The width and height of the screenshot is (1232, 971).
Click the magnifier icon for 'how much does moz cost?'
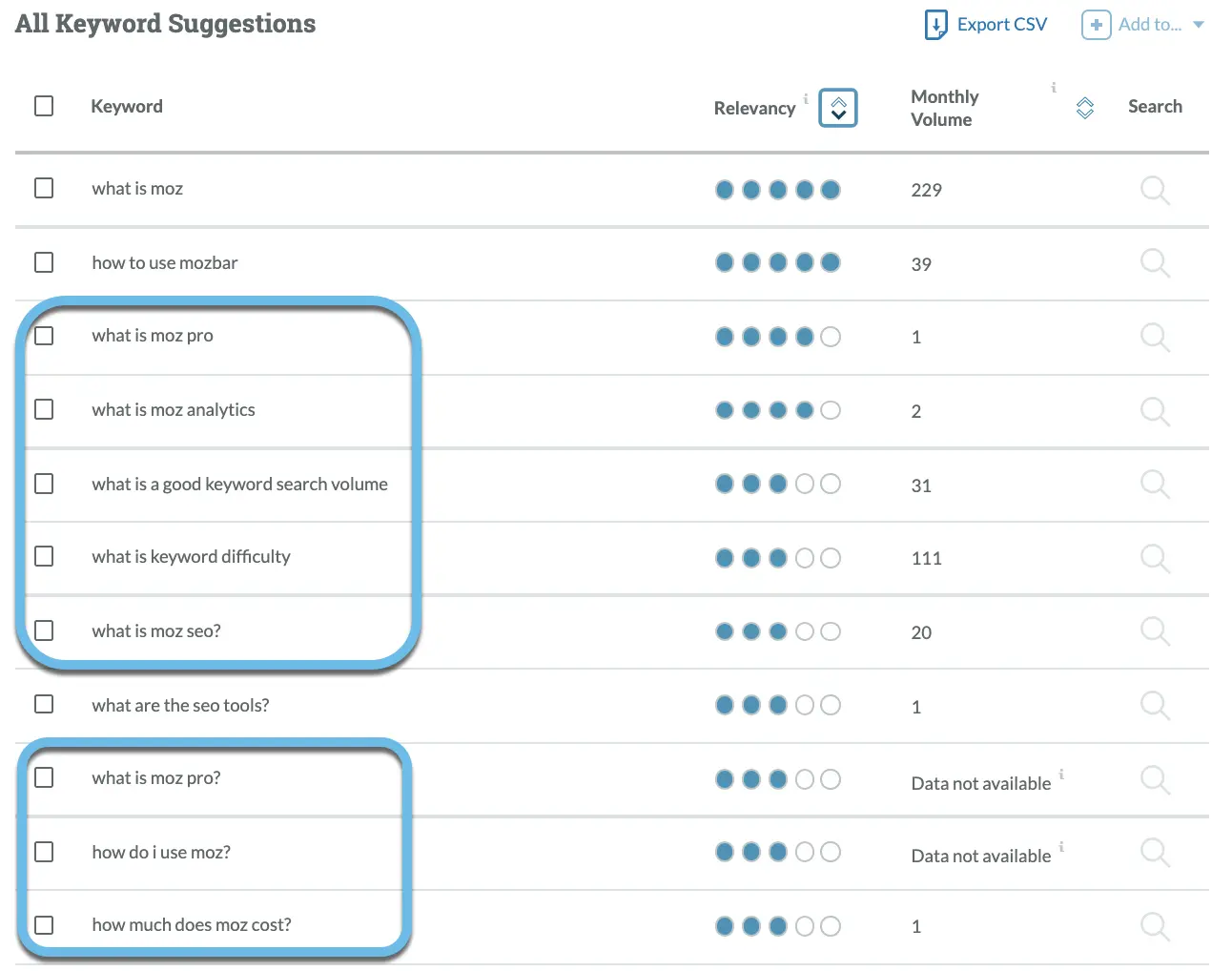(1155, 925)
